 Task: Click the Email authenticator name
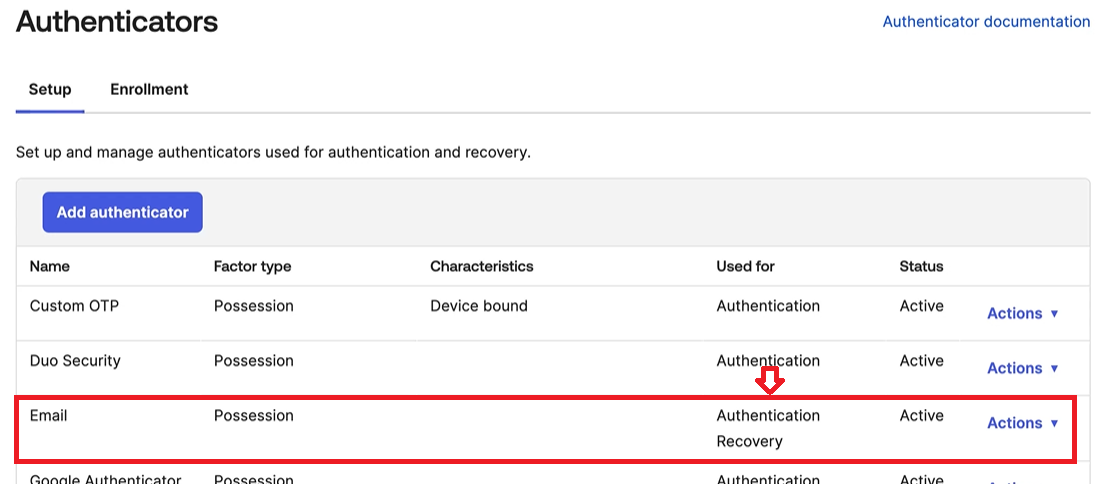[x=49, y=415]
